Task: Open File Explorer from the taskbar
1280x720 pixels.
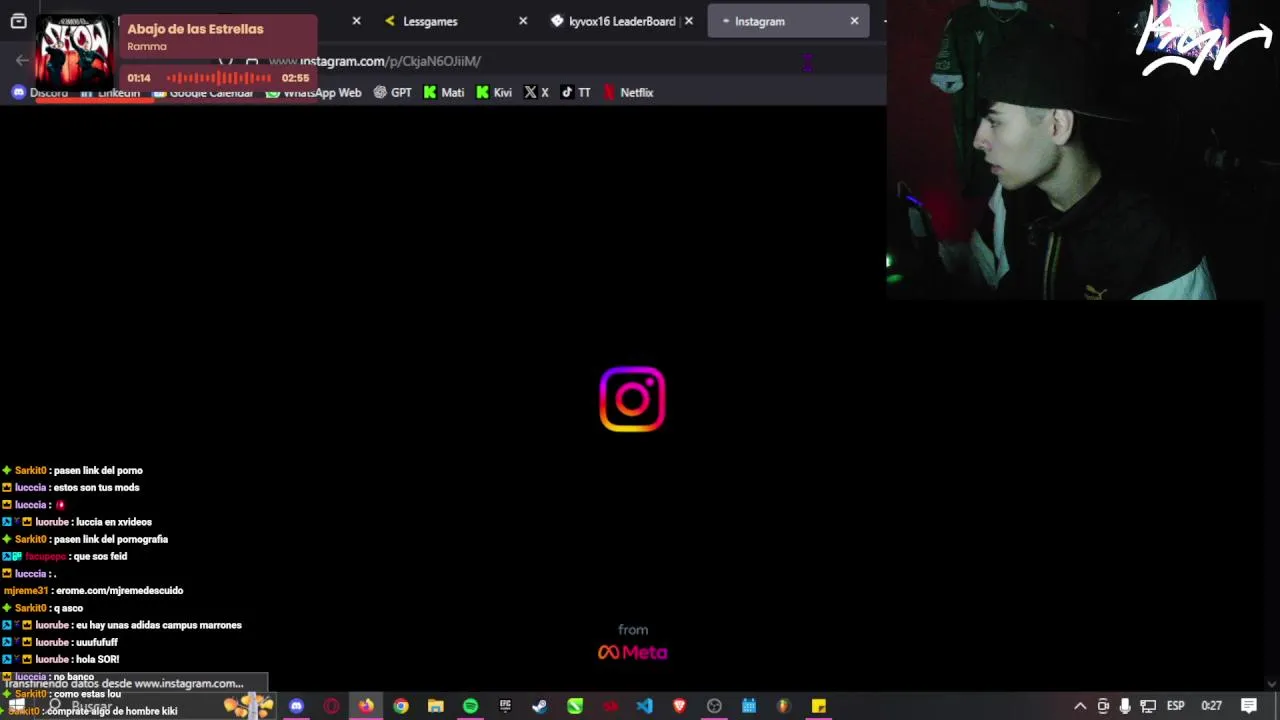Action: point(436,706)
